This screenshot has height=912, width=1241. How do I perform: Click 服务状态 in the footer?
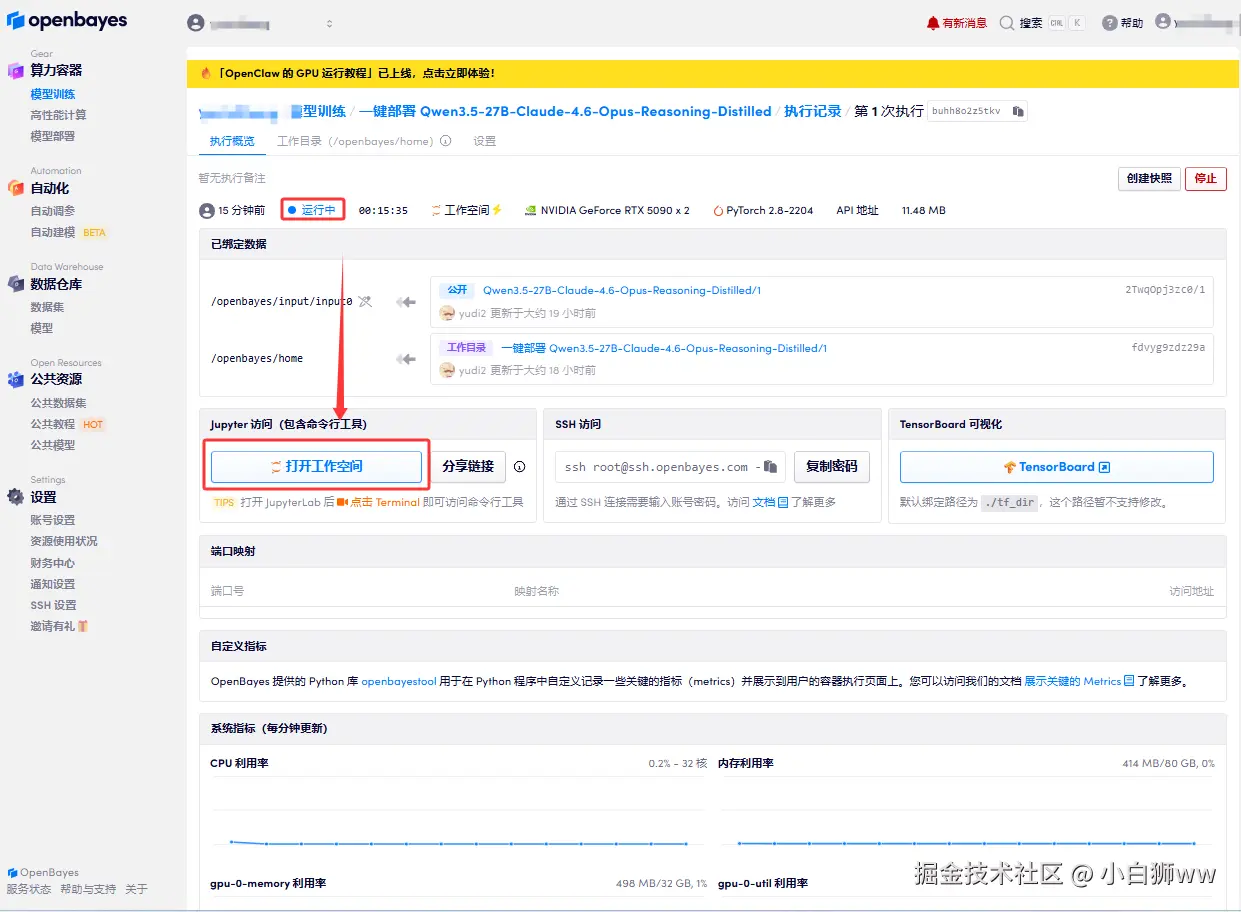tap(28, 889)
